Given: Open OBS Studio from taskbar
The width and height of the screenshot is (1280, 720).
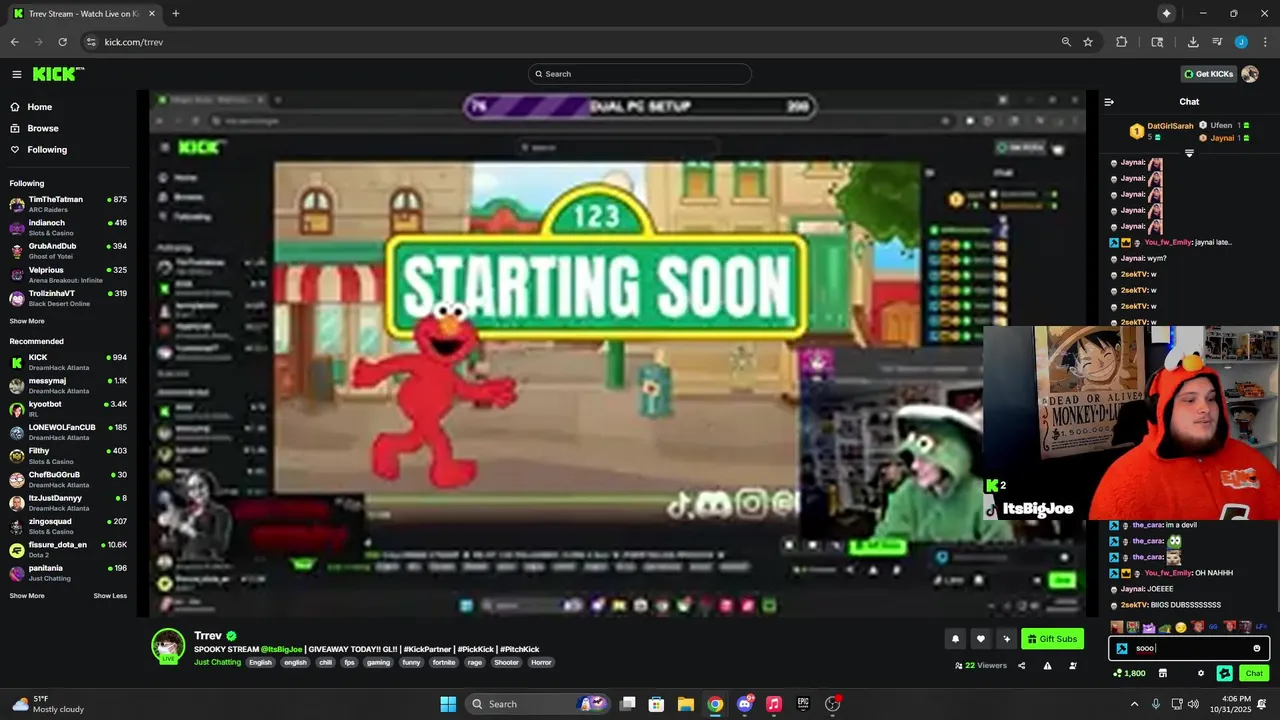Looking at the screenshot, I should [x=832, y=704].
